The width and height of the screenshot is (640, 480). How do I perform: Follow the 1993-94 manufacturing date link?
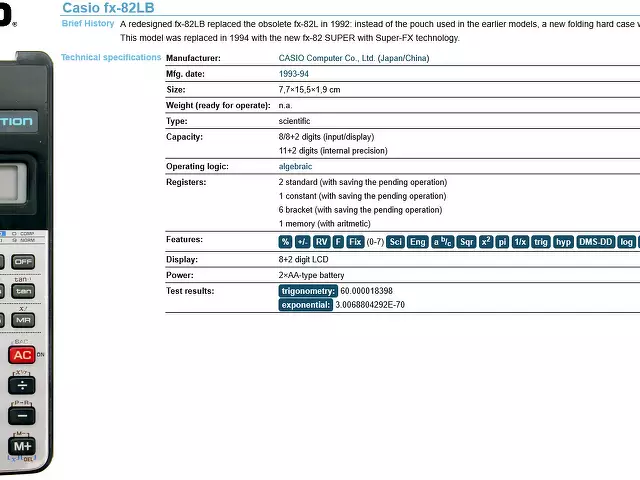[293, 74]
